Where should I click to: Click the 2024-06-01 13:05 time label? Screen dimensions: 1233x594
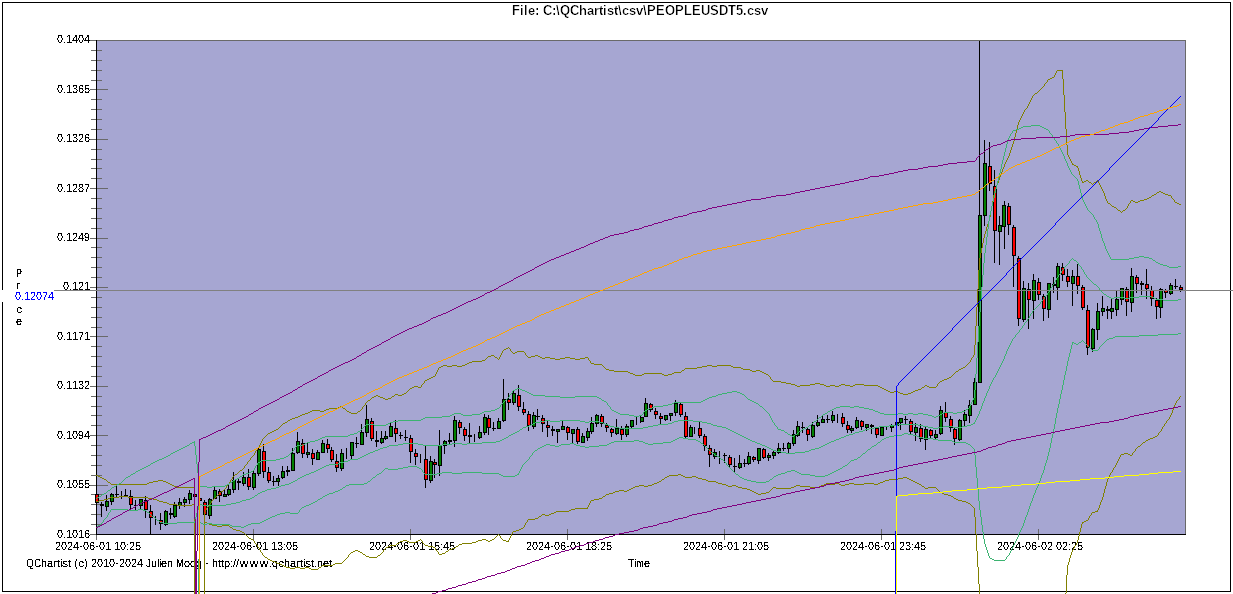[255, 547]
